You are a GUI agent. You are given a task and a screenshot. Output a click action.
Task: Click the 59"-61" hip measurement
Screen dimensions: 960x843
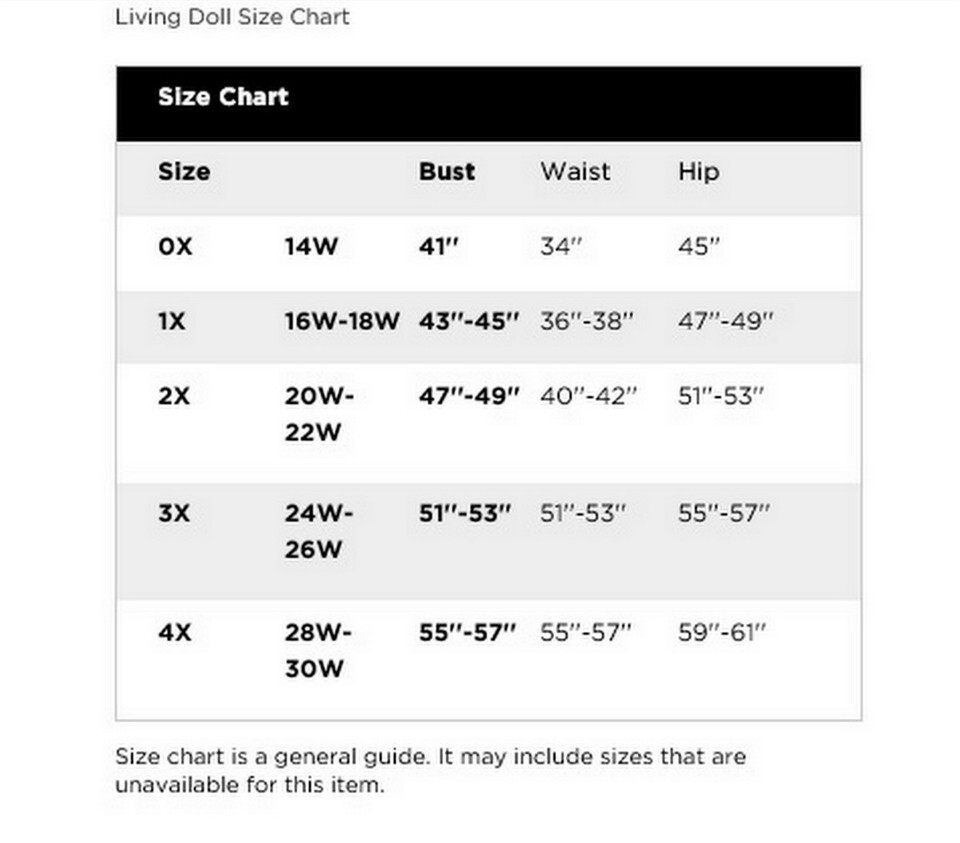722,632
